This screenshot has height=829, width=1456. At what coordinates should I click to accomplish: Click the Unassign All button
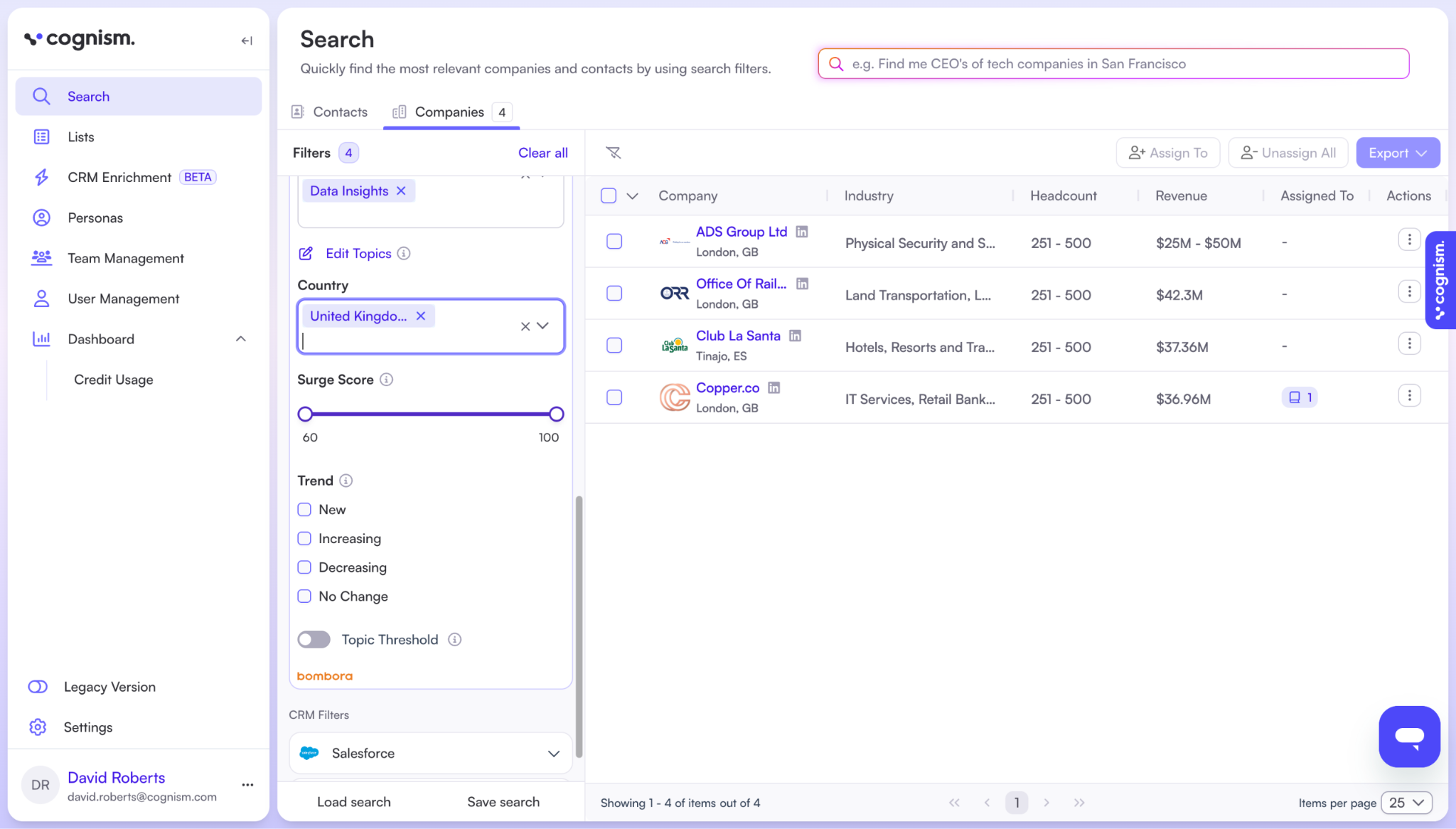click(1288, 153)
